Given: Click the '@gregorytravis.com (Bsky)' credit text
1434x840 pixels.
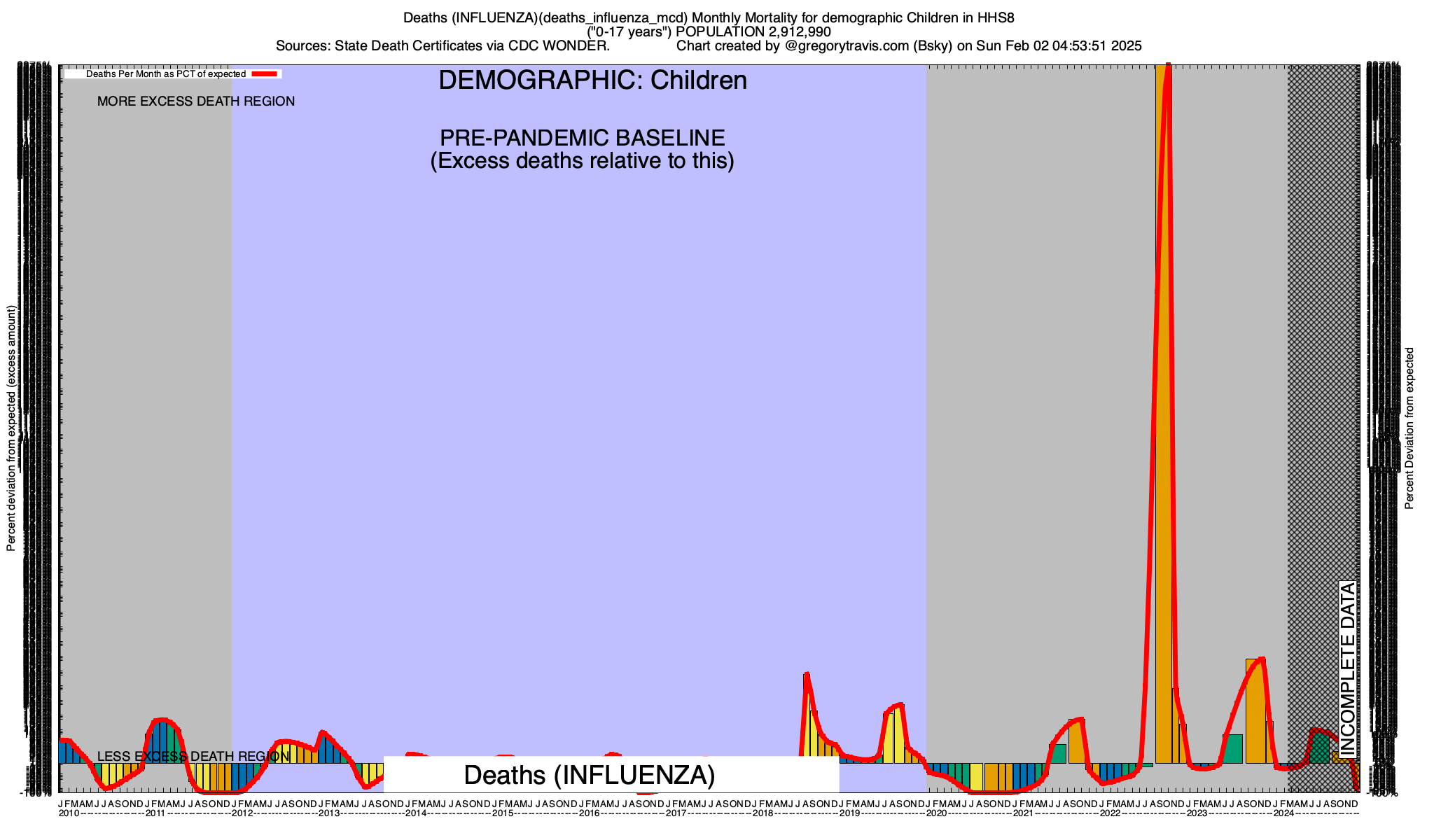Looking at the screenshot, I should point(868,46).
